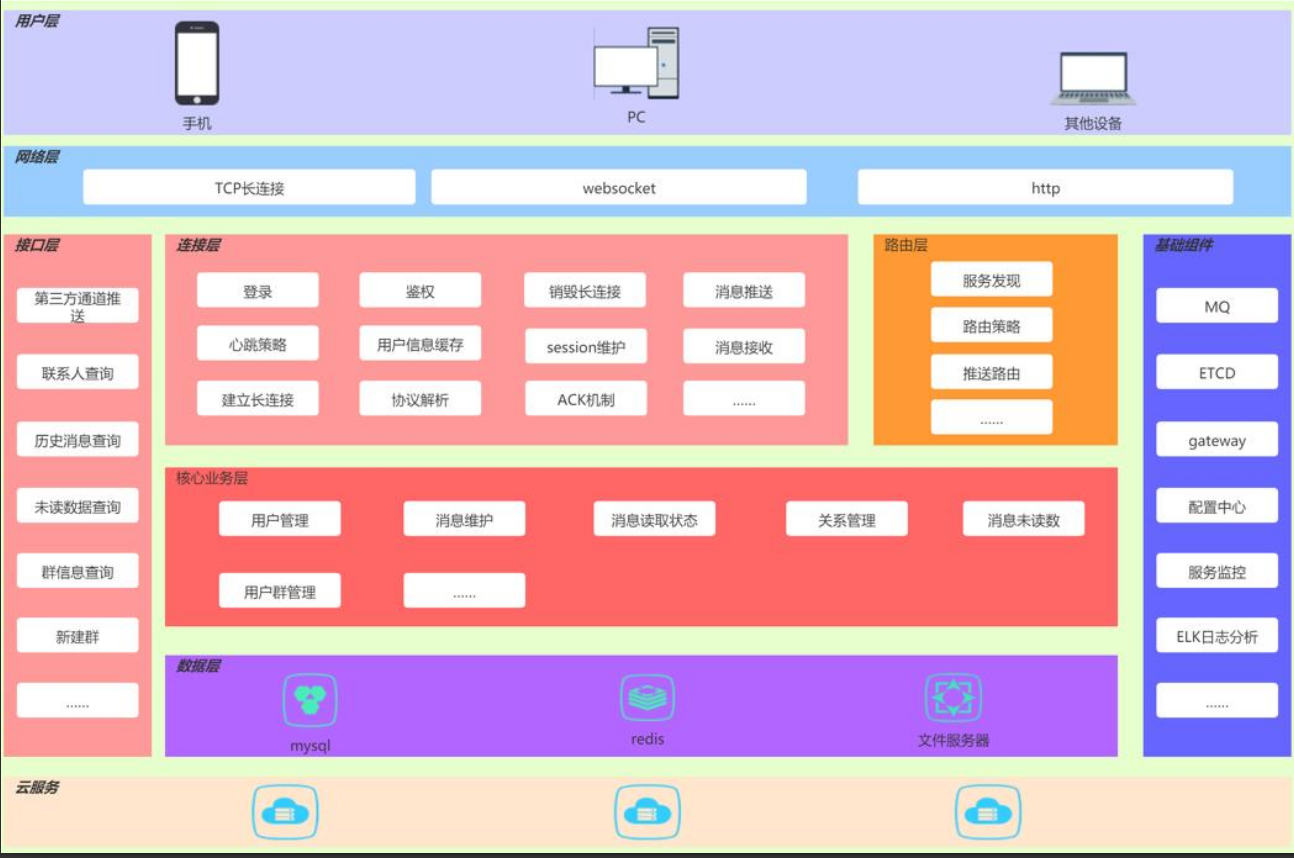This screenshot has width=1294, height=858.
Task: Click the ...... box in 核心业务层
Action: coord(464,591)
